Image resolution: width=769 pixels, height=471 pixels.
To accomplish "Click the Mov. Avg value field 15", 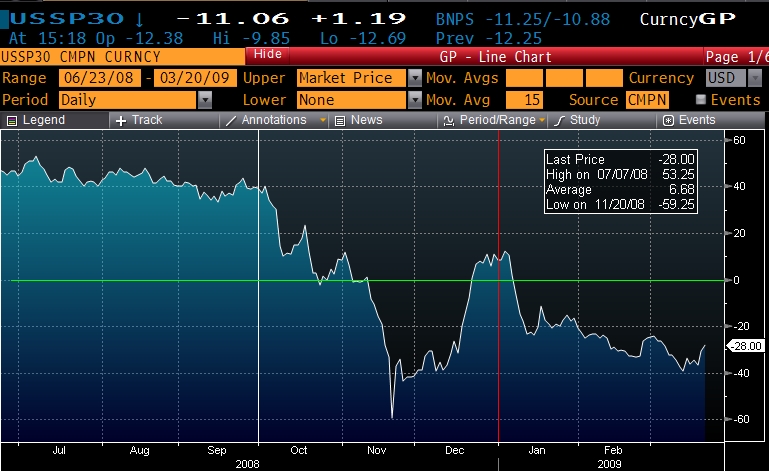I will [x=532, y=99].
